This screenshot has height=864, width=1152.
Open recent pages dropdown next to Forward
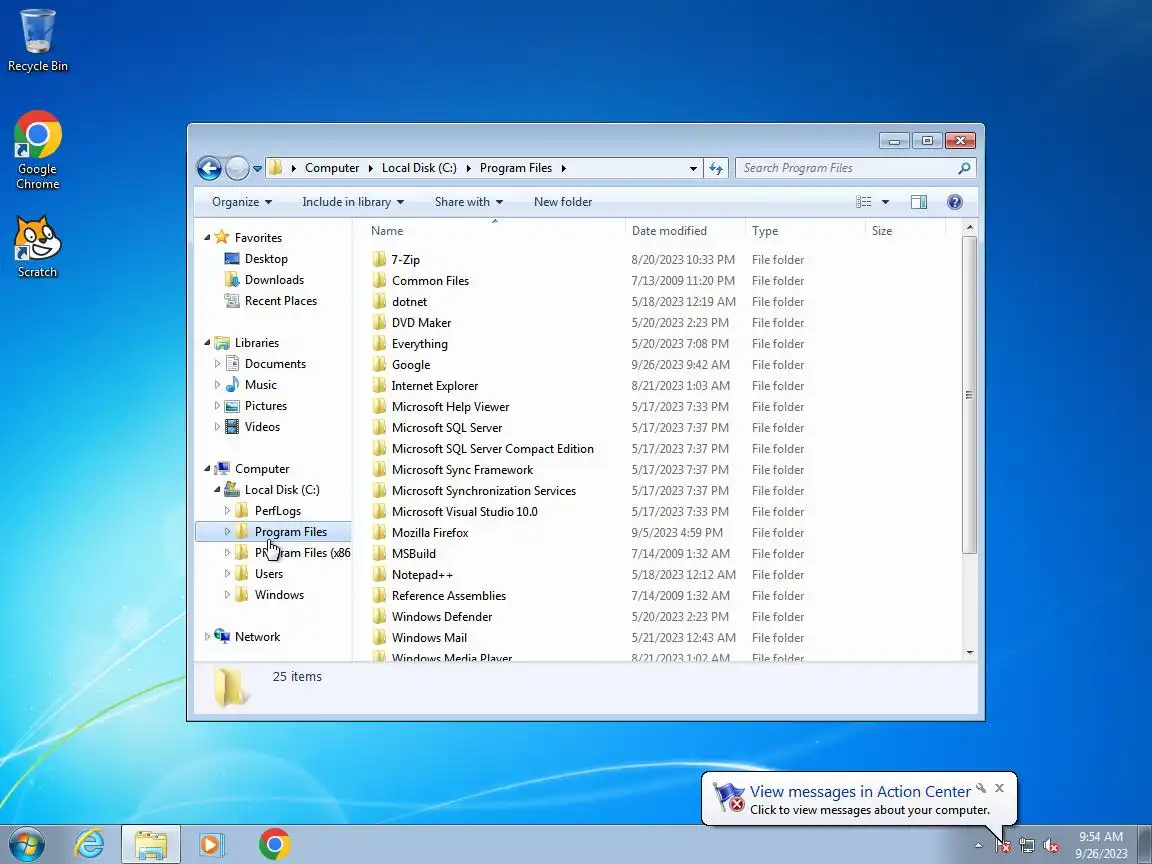click(257, 168)
